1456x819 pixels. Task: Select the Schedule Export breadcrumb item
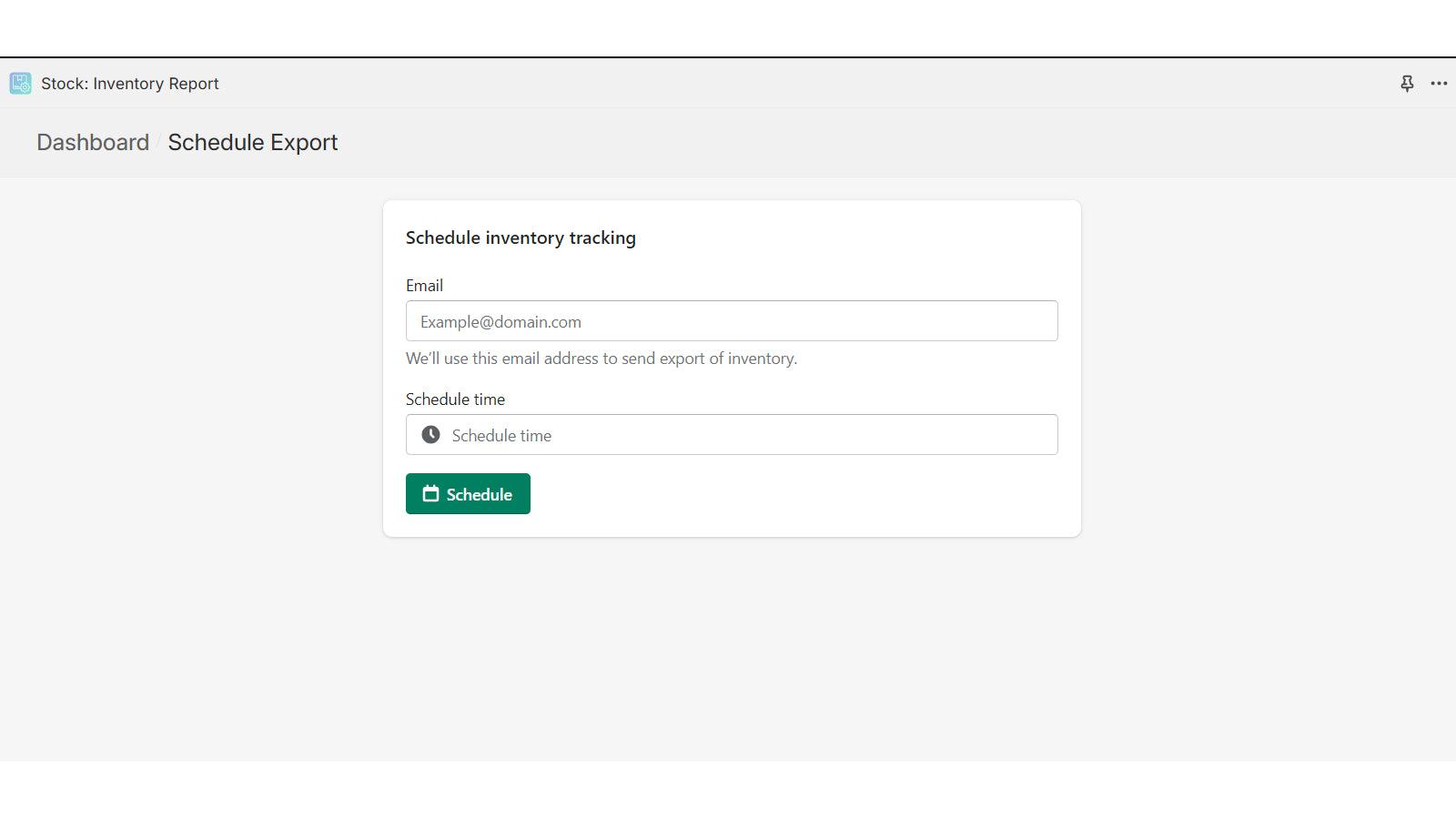pyautogui.click(x=253, y=142)
